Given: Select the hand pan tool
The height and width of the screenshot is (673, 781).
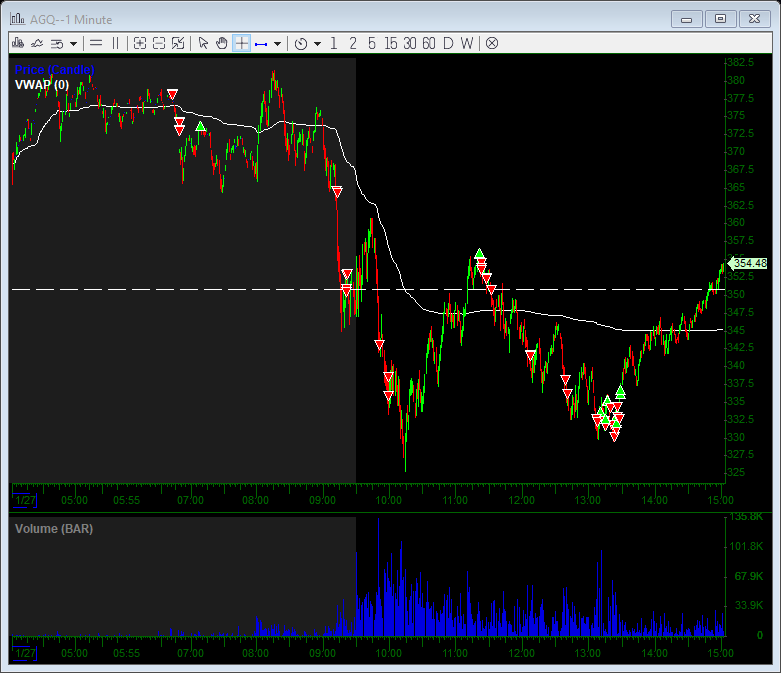Looking at the screenshot, I should 222,43.
